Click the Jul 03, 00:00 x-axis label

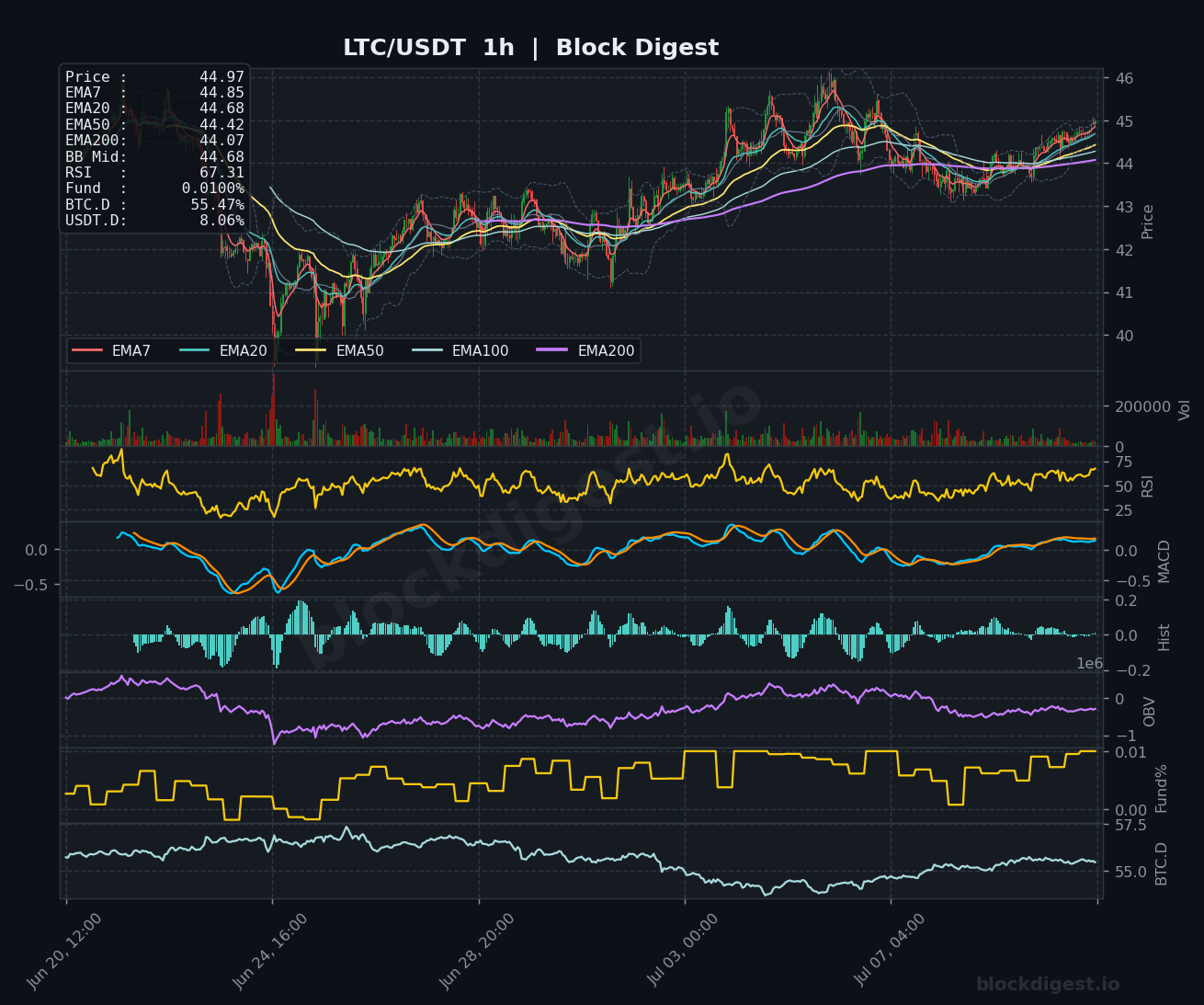click(685, 951)
